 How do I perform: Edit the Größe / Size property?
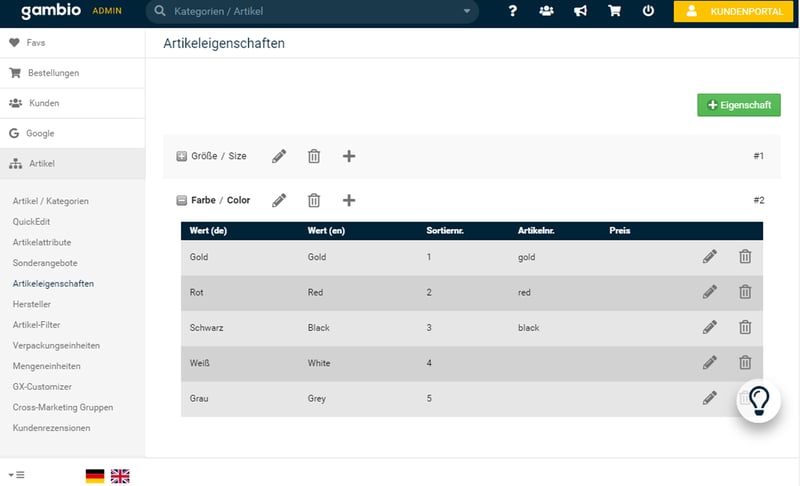(279, 156)
